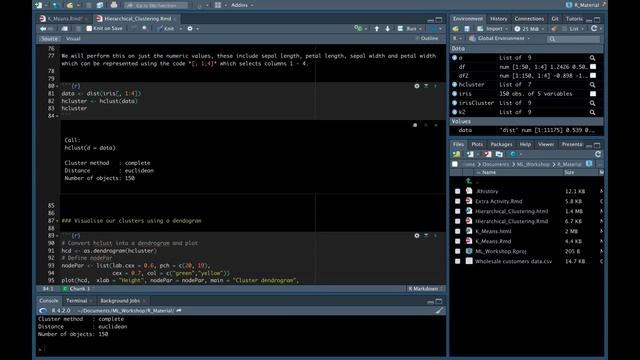Viewport: 640px width, 360px height.
Task: Clear console with broom icon
Action: 439,311
